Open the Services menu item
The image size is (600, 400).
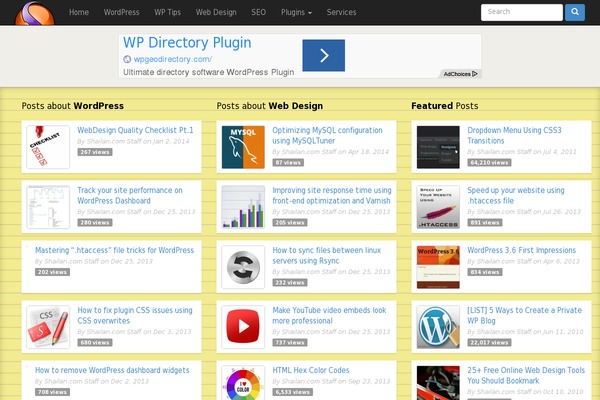point(341,12)
